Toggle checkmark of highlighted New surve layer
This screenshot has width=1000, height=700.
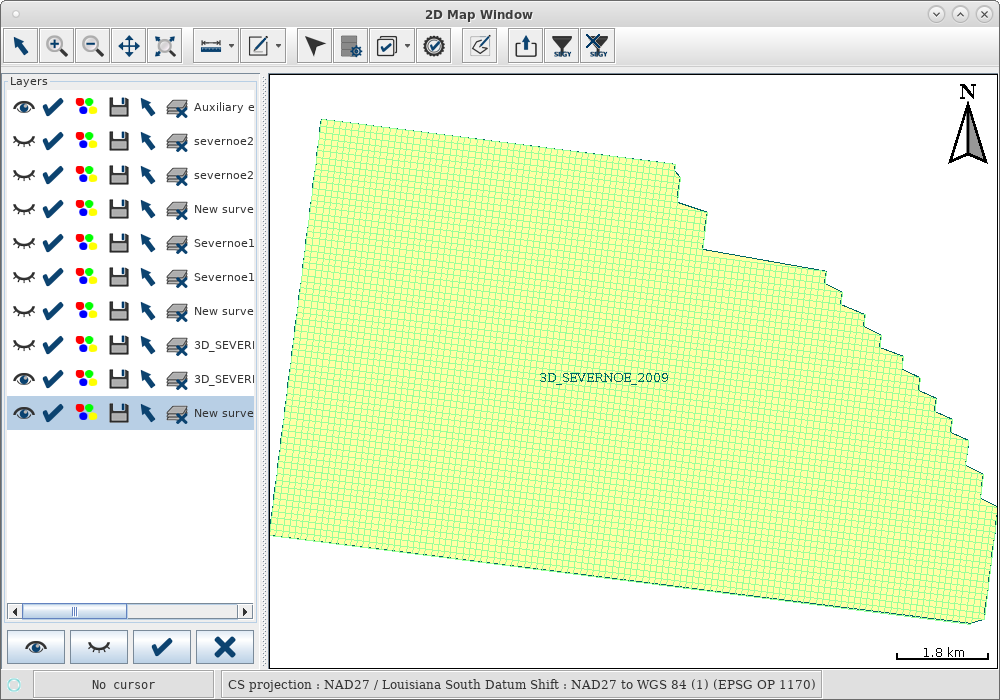tap(53, 413)
